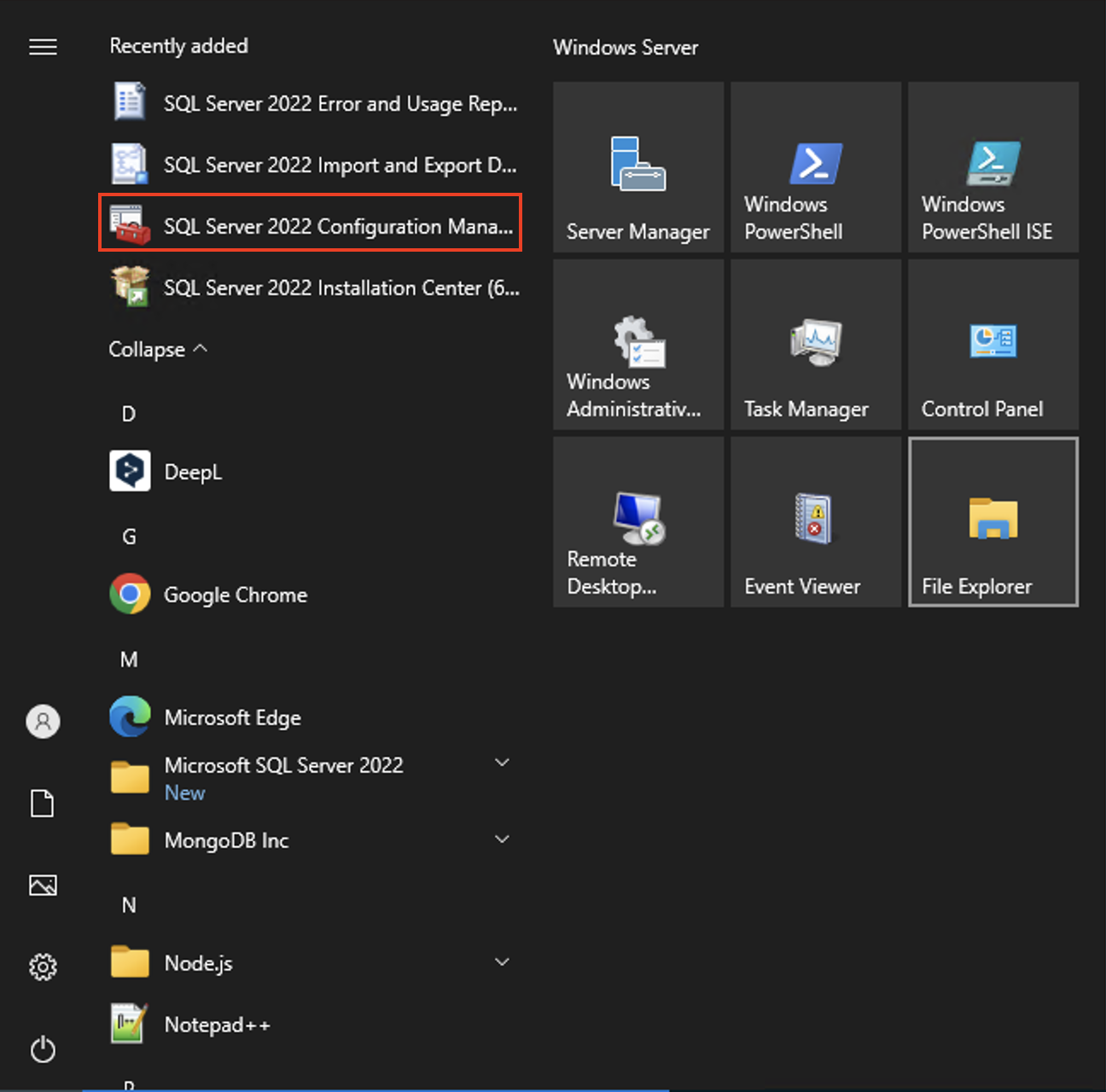Launch Windows PowerShell ISE tile
The width and height of the screenshot is (1106, 1092).
(x=993, y=168)
